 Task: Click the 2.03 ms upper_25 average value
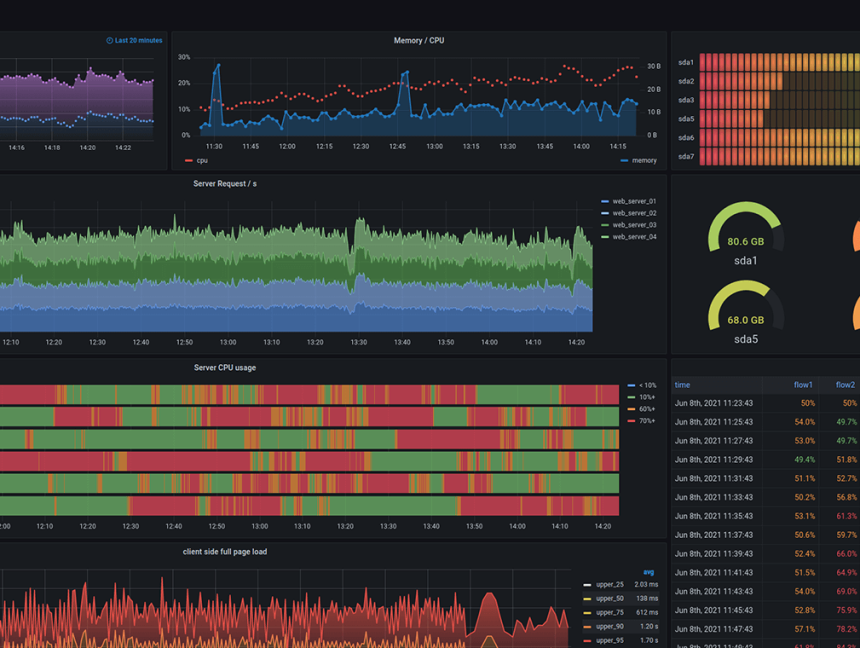pos(646,585)
